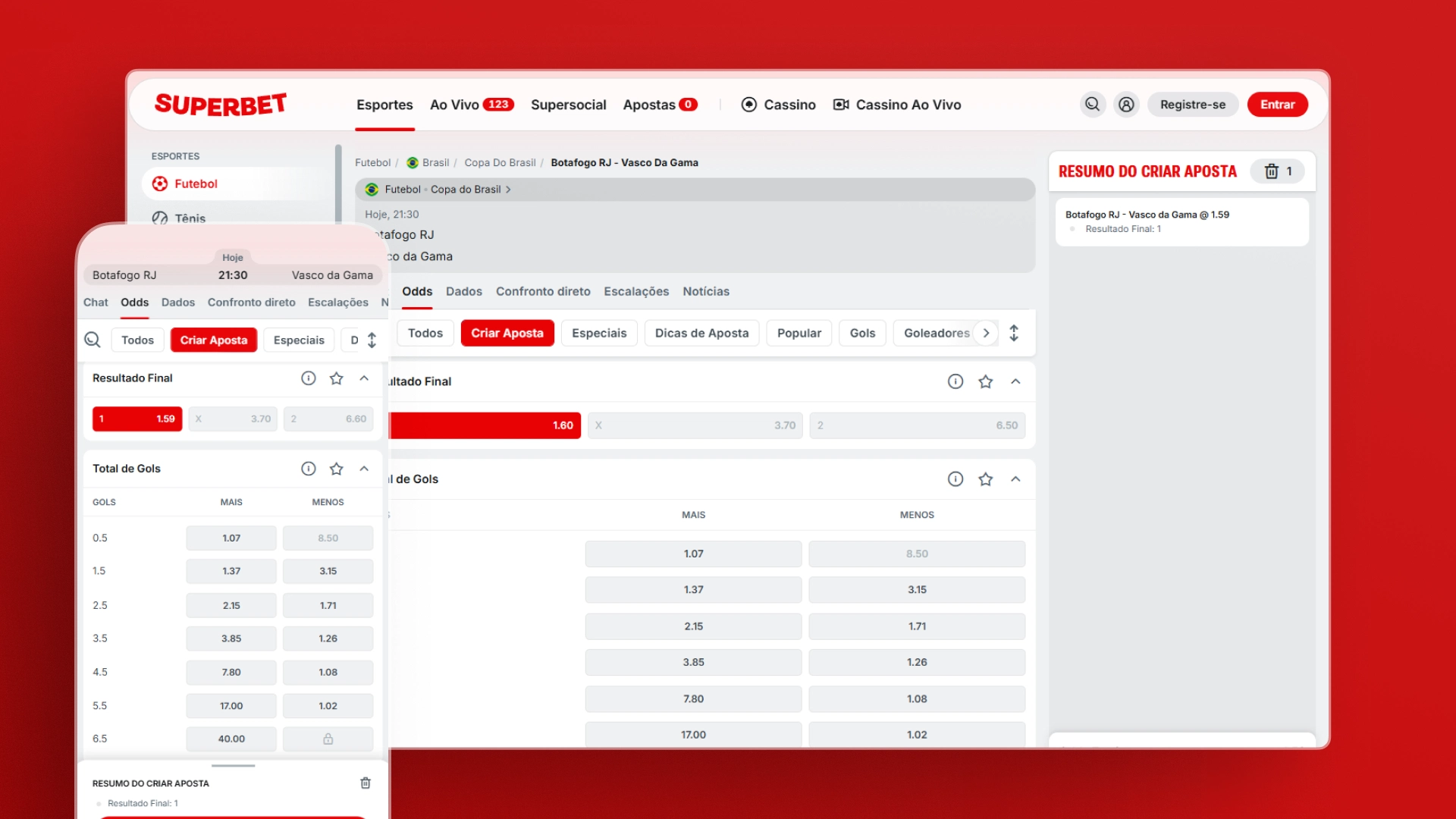Star the mobile Total de Gols market
1456x819 pixels.
pyautogui.click(x=337, y=469)
